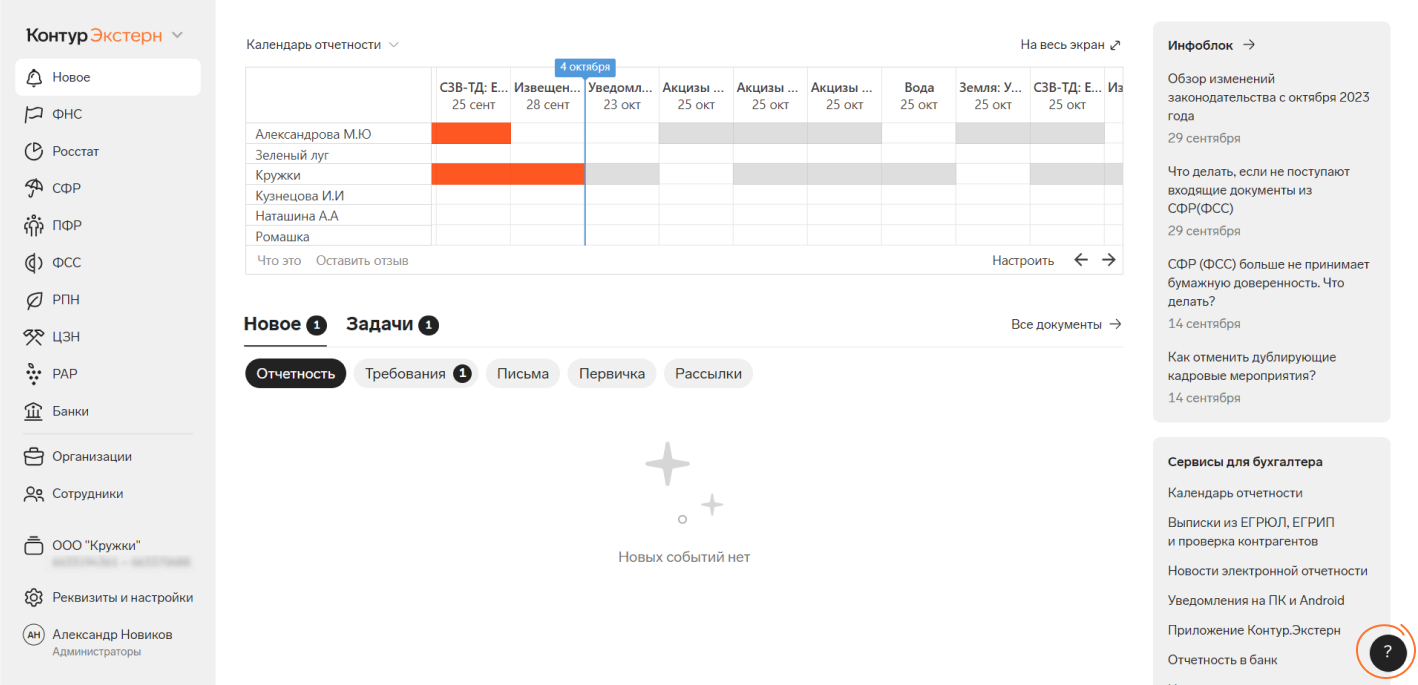Open article about дублирующие кадровые мероприятия
Viewport: 1418px width, 685px height.
pos(1251,366)
